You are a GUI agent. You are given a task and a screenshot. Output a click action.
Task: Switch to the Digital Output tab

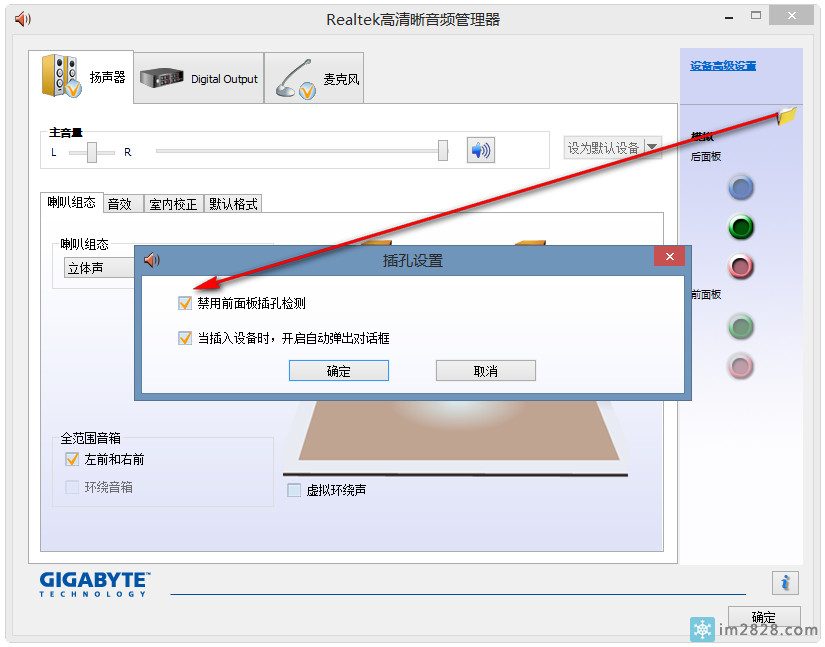click(x=199, y=79)
